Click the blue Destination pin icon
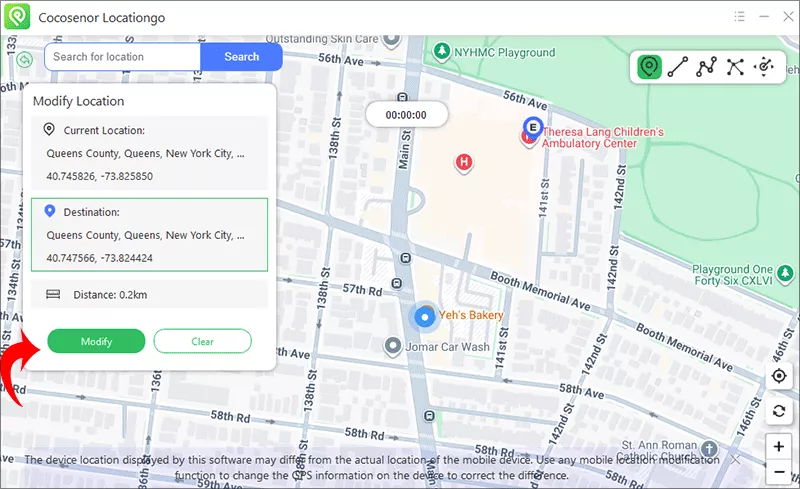Image resolution: width=800 pixels, height=489 pixels. pos(49,210)
